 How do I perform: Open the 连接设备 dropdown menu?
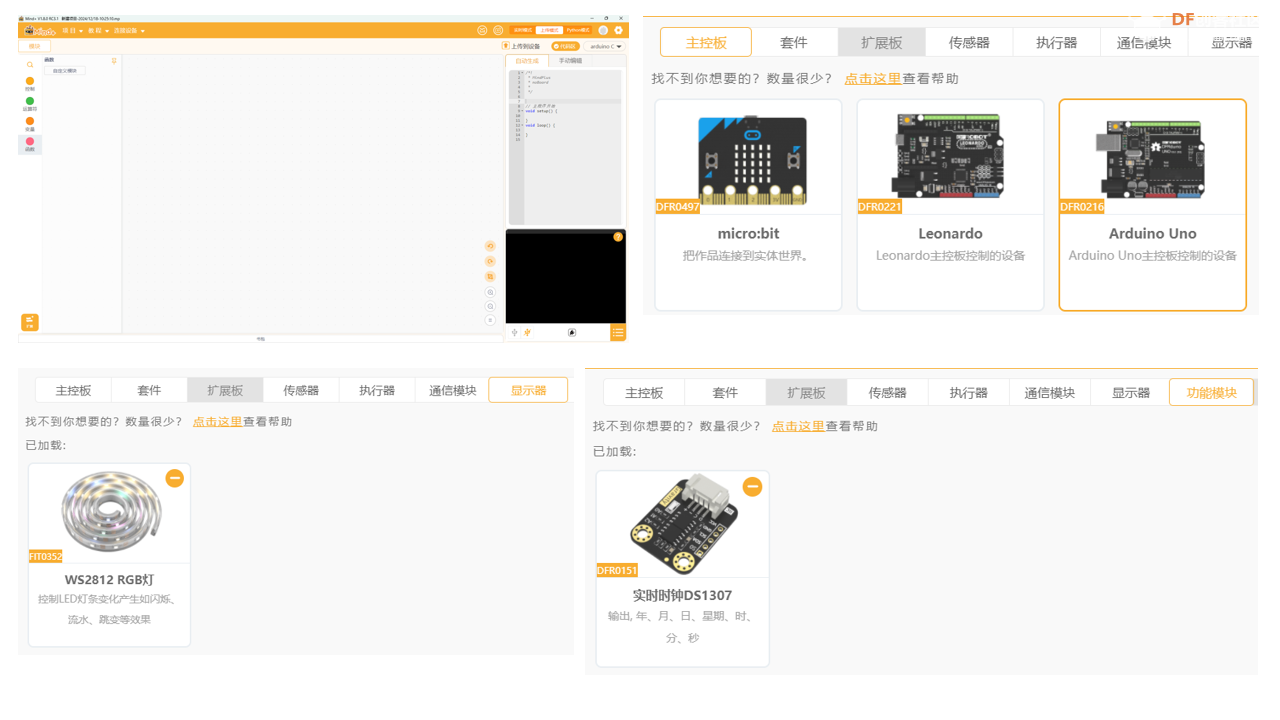[x=129, y=31]
